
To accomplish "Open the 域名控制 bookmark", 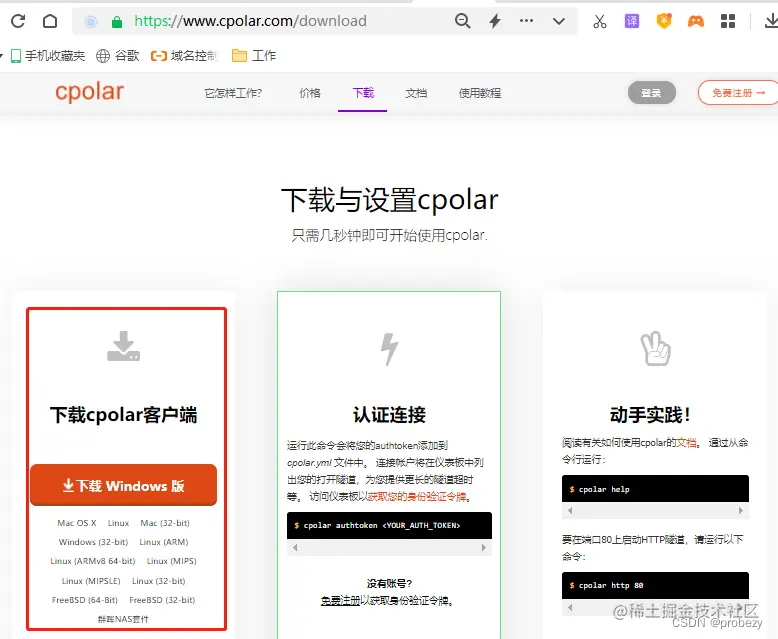I will [185, 56].
